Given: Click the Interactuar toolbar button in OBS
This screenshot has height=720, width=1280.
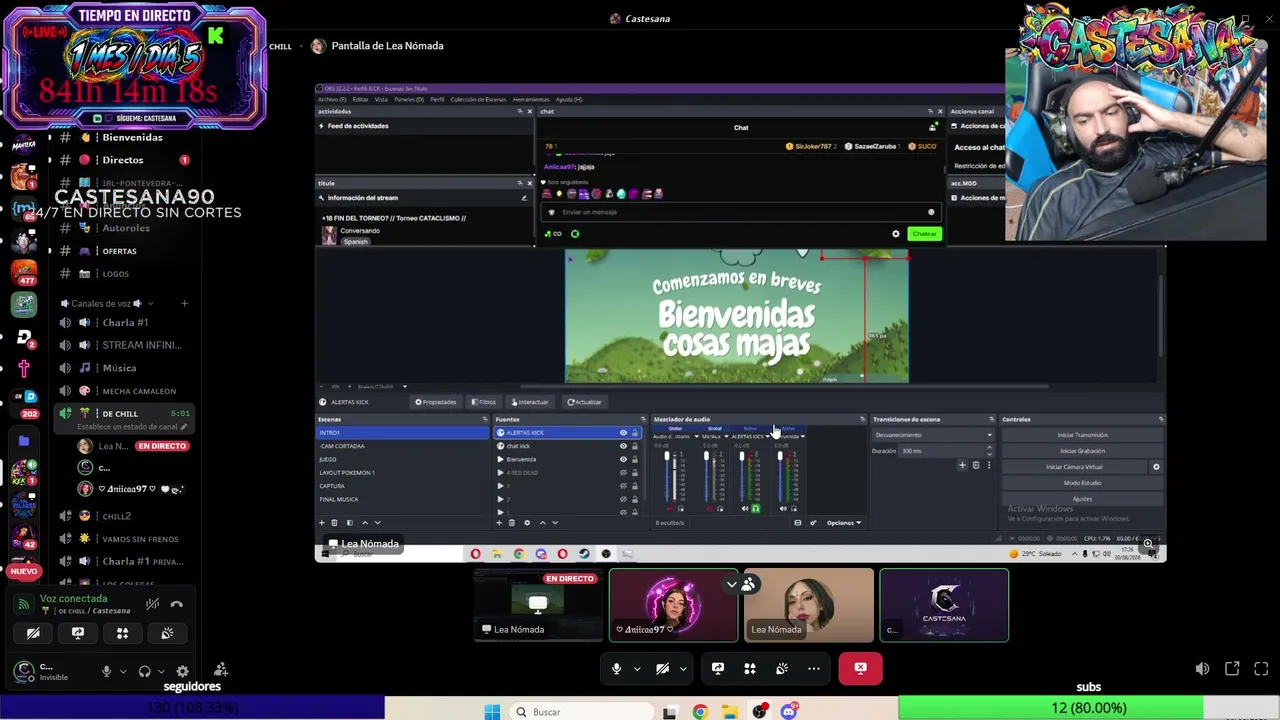Looking at the screenshot, I should [x=529, y=402].
